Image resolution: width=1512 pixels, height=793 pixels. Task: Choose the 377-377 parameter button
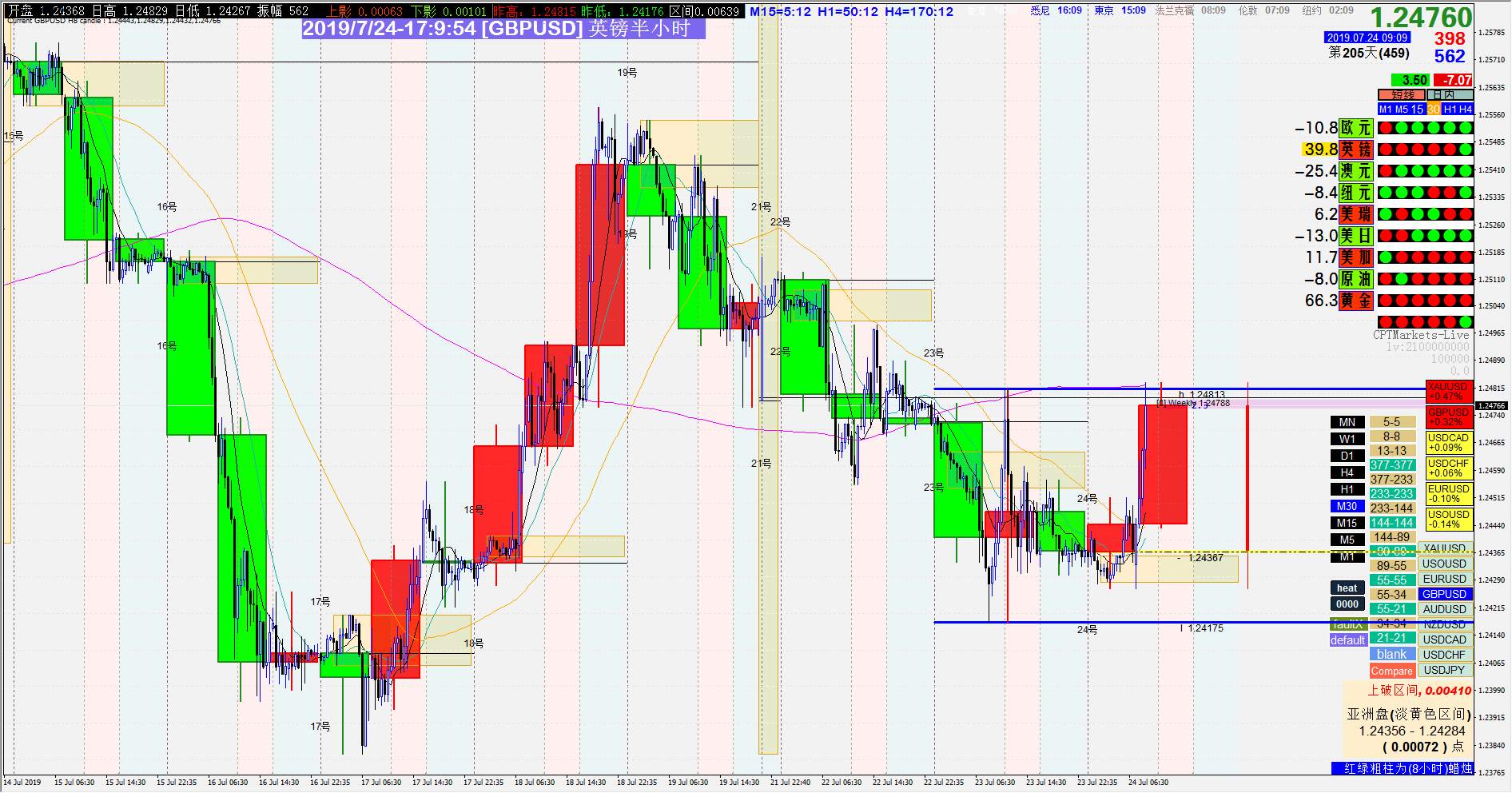[x=1391, y=465]
